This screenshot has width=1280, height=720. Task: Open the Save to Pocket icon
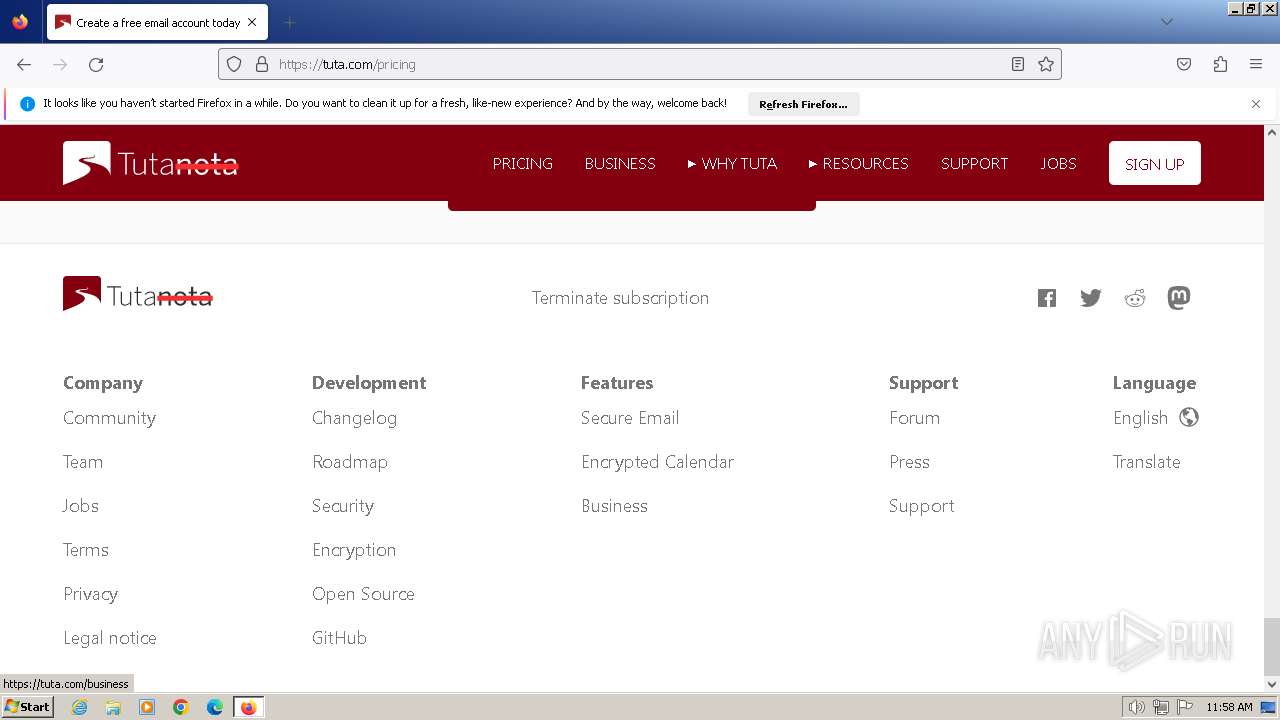click(x=1184, y=64)
